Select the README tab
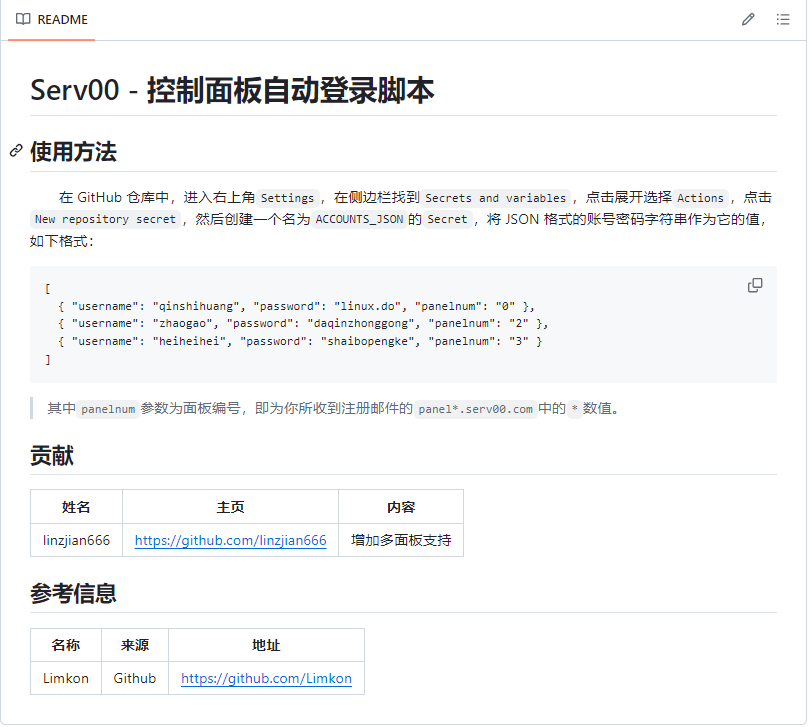The width and height of the screenshot is (810, 727). [52, 20]
